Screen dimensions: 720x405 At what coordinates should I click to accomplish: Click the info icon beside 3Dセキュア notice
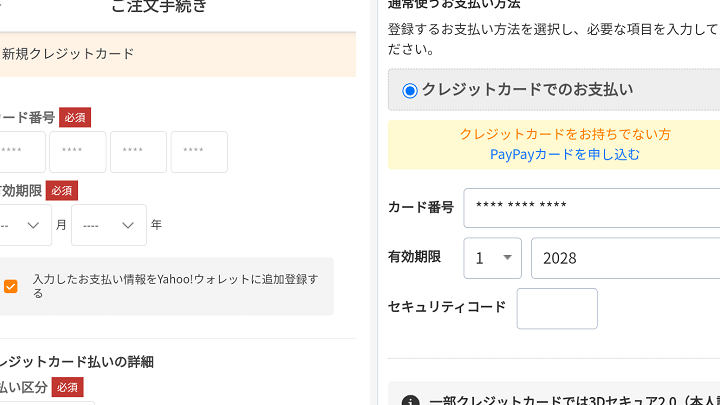[410, 402]
